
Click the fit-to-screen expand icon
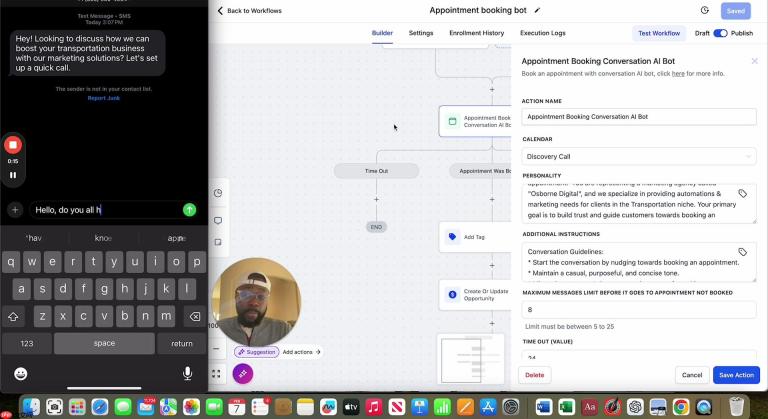[216, 374]
